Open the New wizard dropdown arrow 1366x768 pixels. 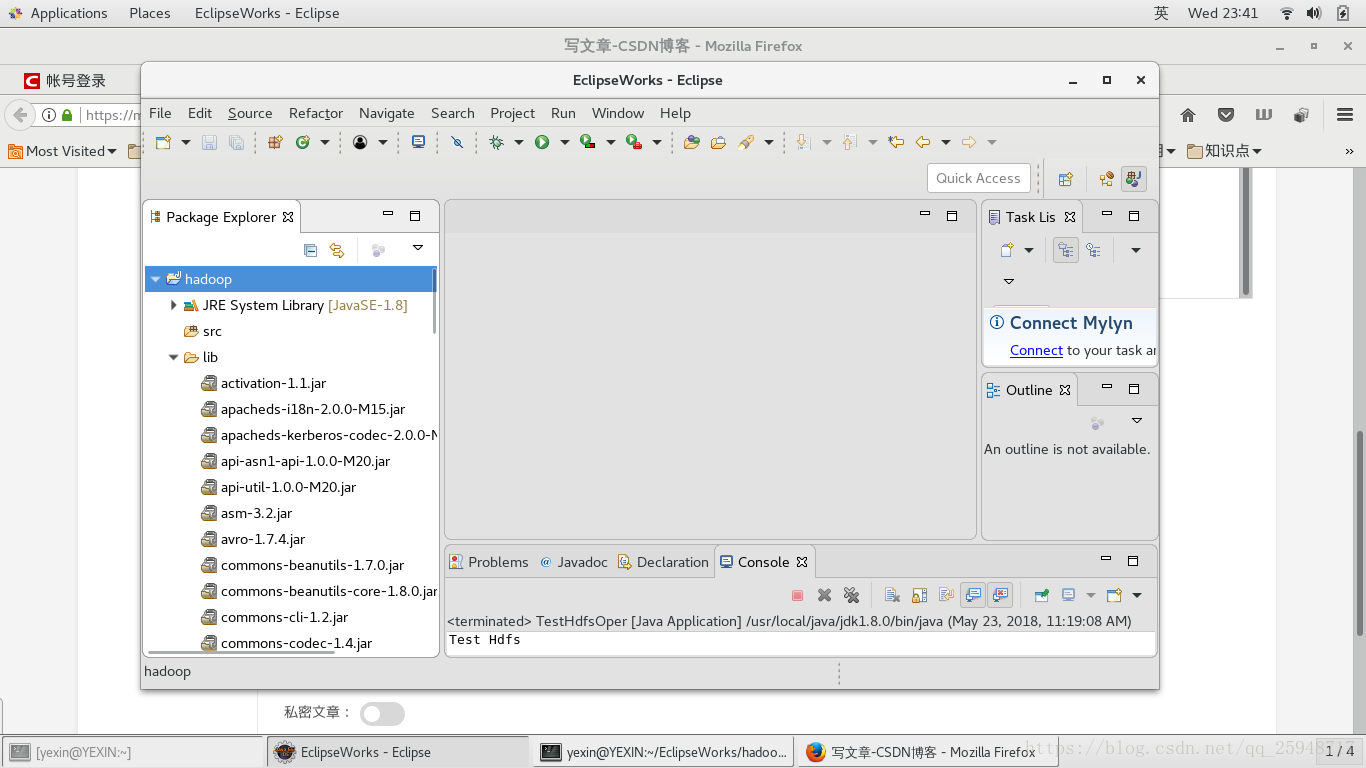[186, 142]
